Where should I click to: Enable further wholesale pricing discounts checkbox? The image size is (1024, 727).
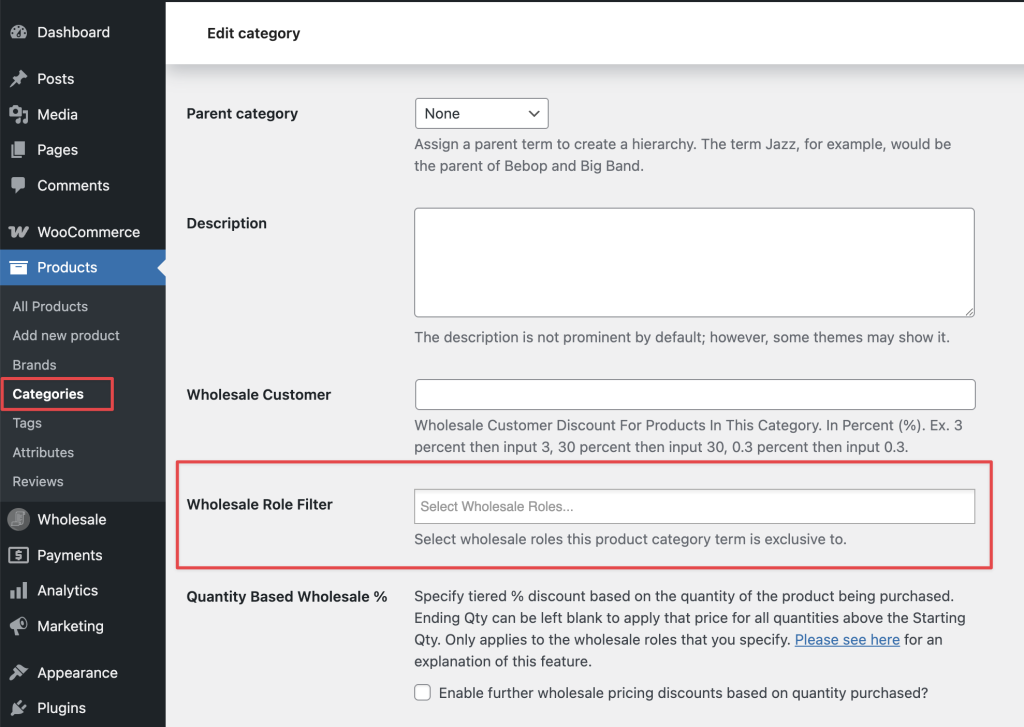pos(423,692)
